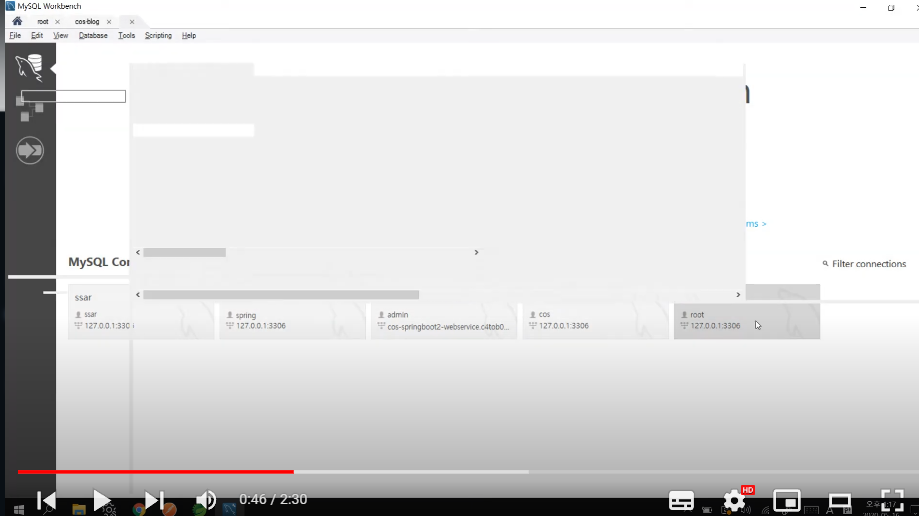The width and height of the screenshot is (919, 516).
Task: Open video settings gear
Action: click(x=734, y=501)
